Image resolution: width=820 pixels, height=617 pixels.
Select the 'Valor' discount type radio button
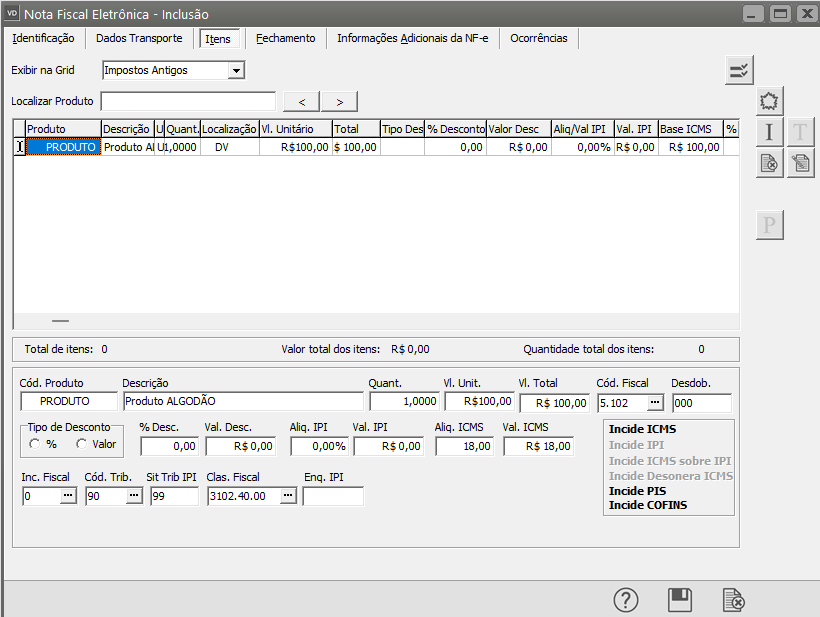pyautogui.click(x=82, y=444)
